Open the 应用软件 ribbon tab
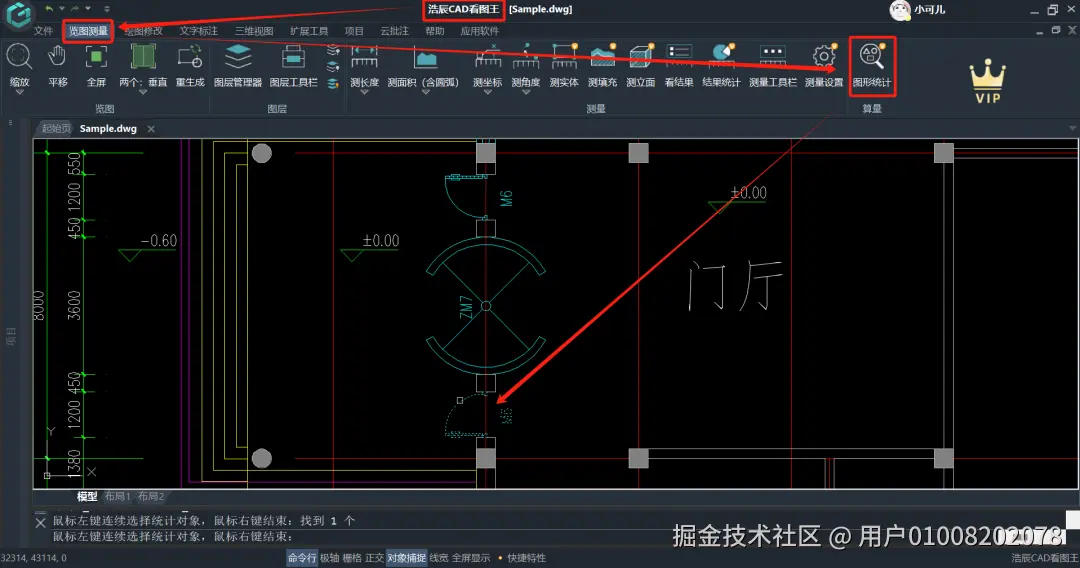 (x=479, y=31)
